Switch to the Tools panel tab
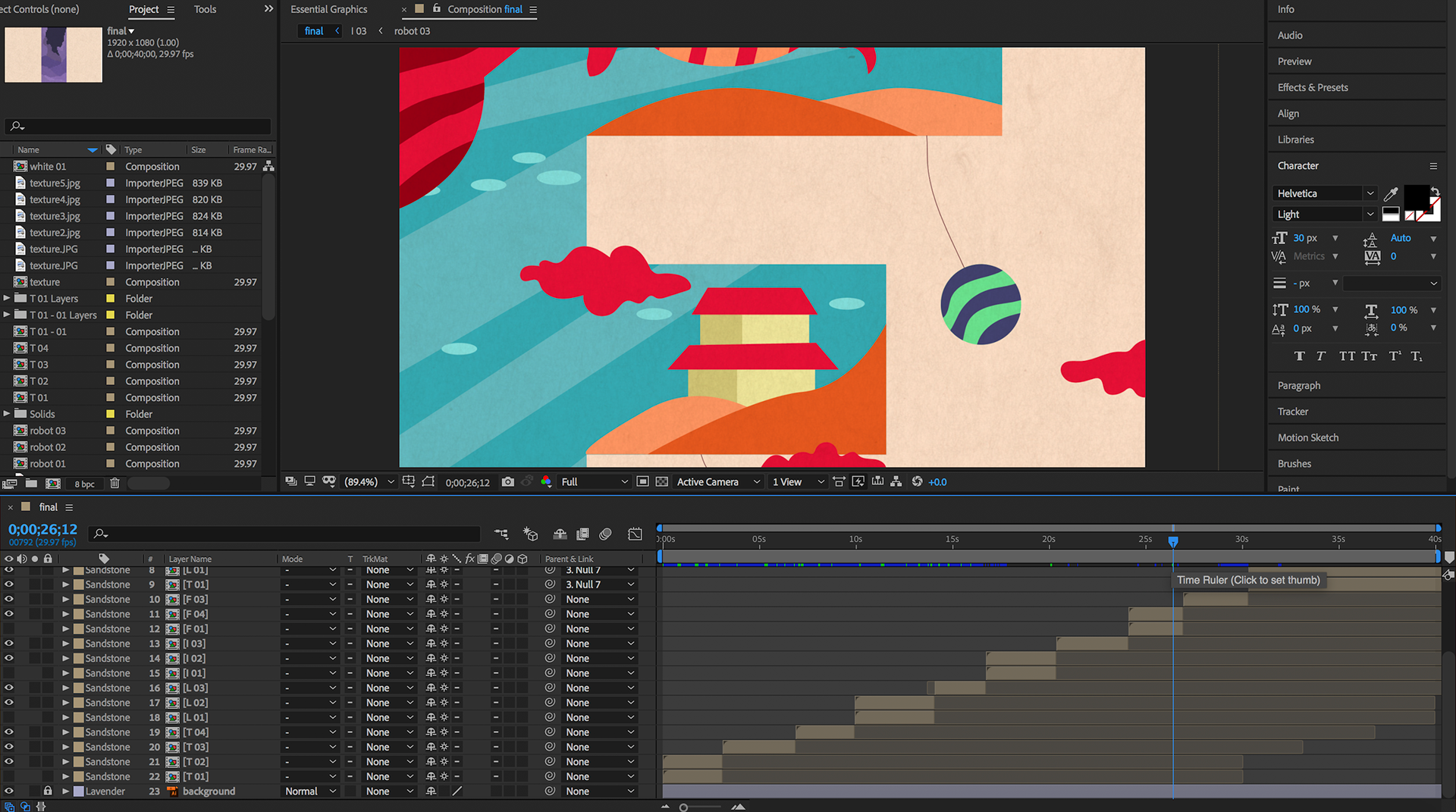 205,9
